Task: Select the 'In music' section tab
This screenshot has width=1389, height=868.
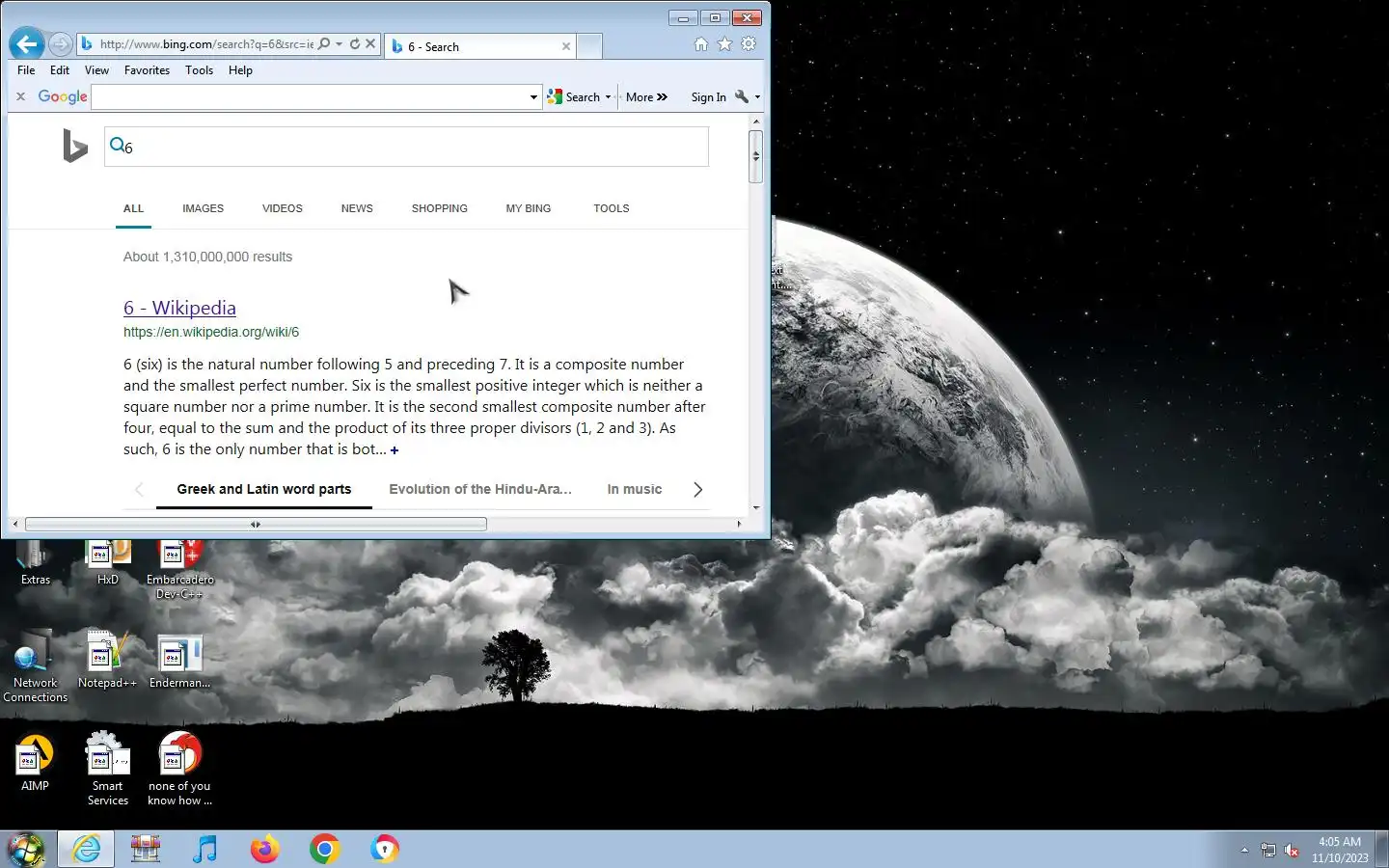Action: pos(635,489)
